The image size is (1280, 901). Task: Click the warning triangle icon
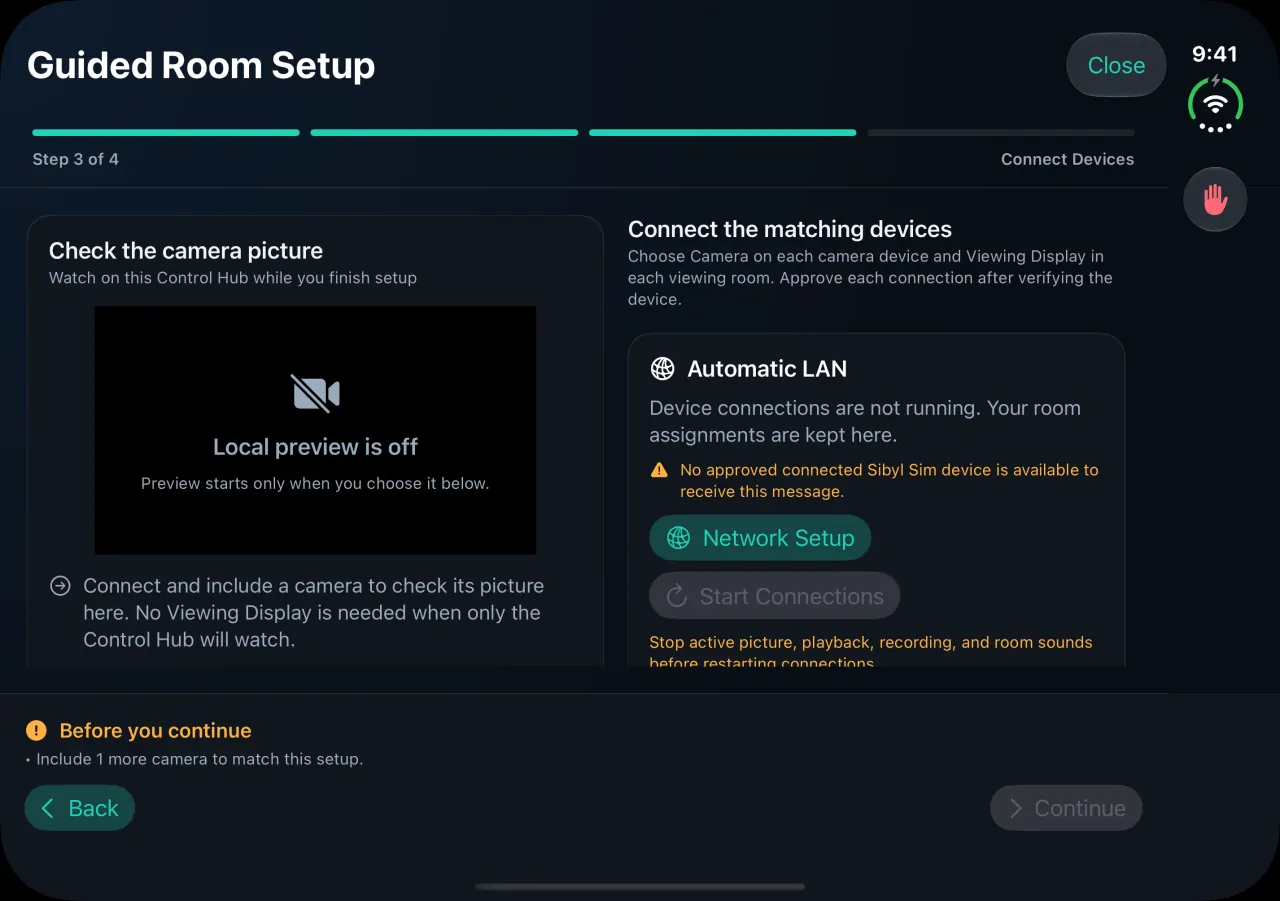(659, 470)
